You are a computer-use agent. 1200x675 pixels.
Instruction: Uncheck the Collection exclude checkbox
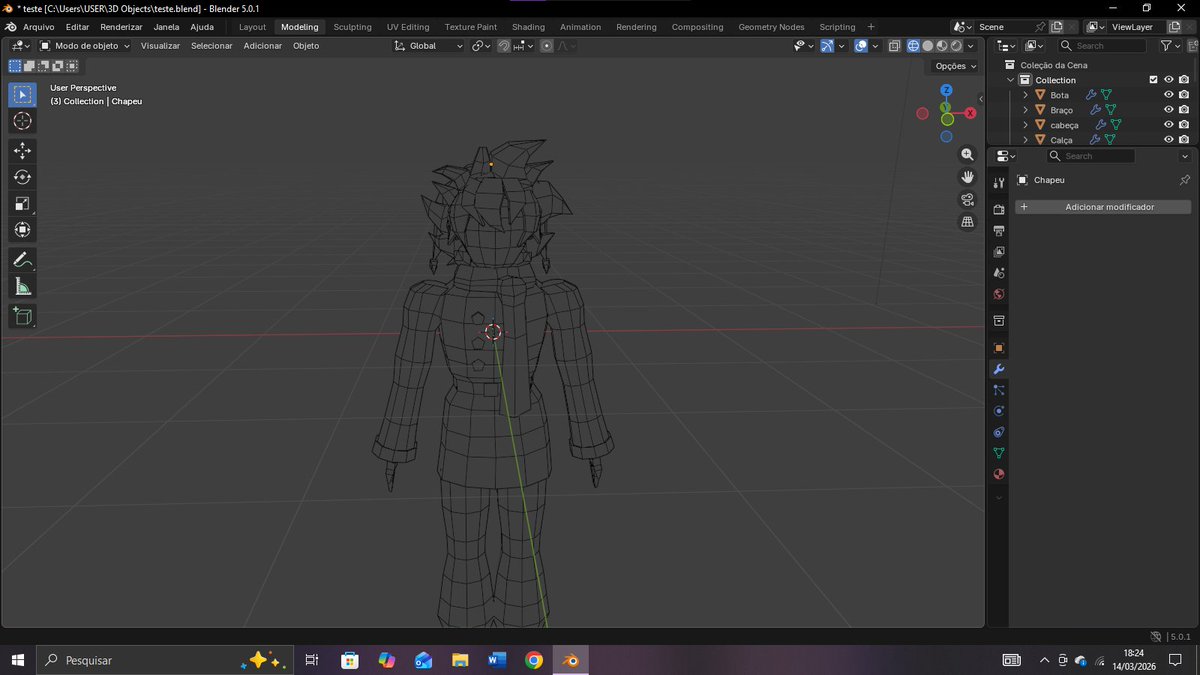coord(1153,80)
